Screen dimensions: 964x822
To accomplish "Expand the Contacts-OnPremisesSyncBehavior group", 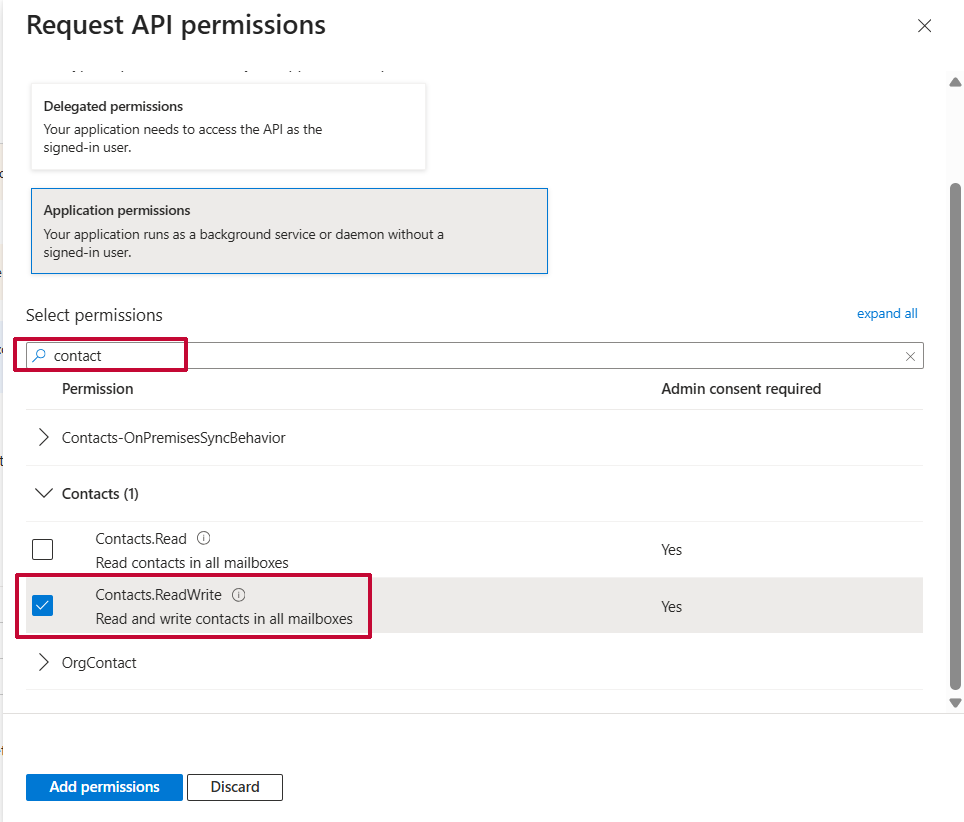I will 43,438.
